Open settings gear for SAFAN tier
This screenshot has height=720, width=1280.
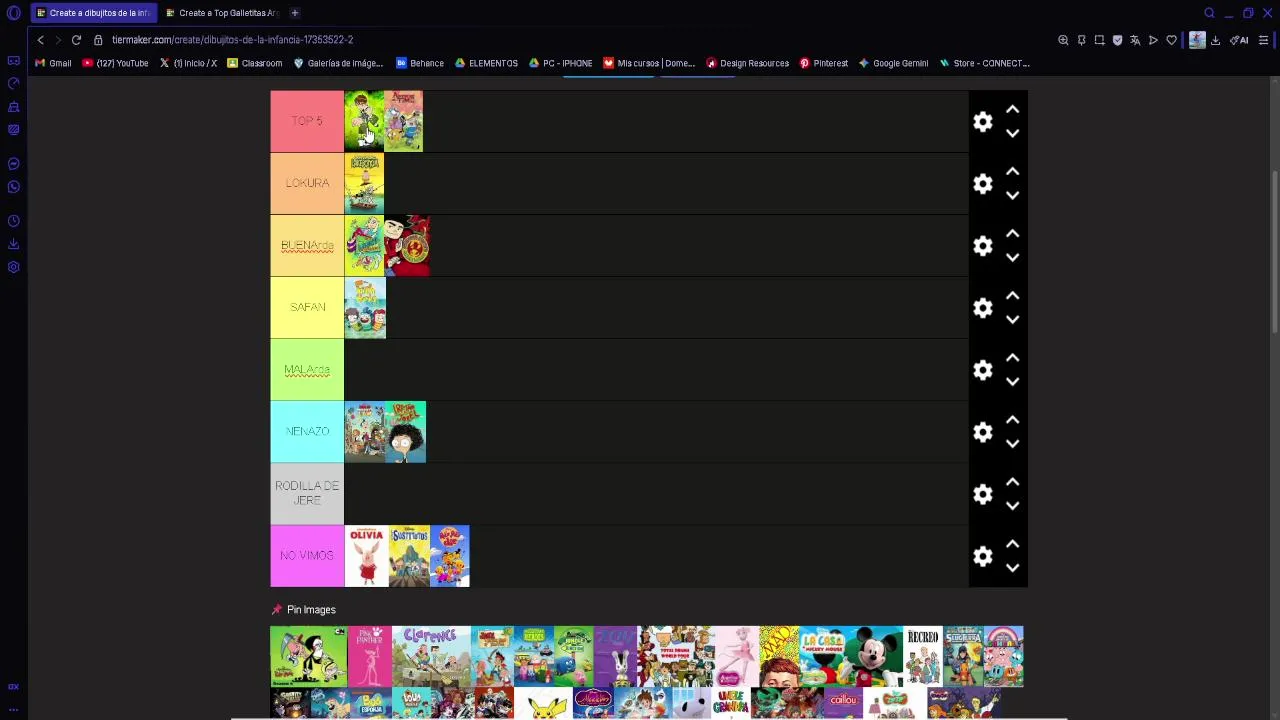(x=983, y=308)
